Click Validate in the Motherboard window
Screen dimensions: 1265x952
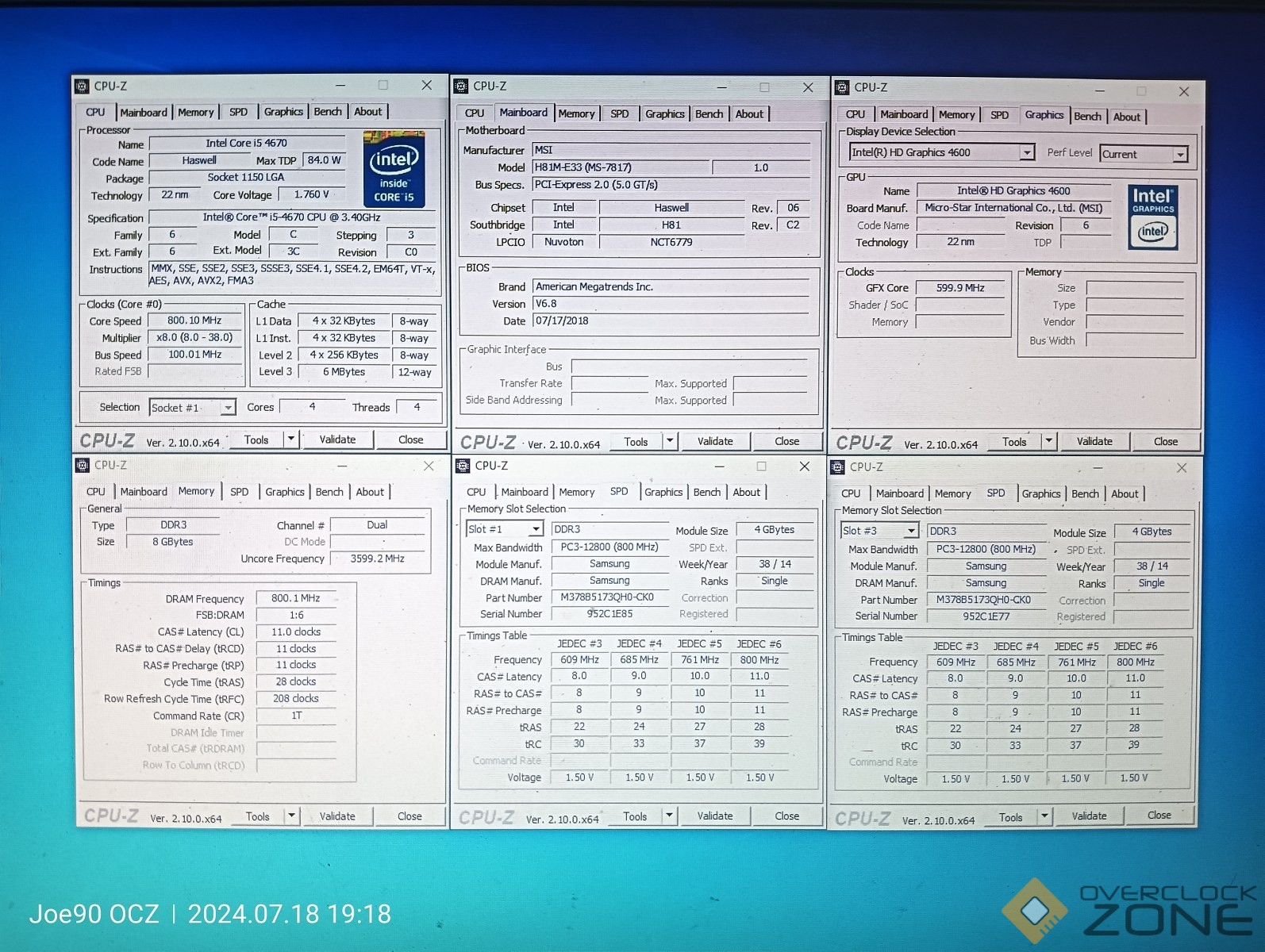tap(715, 441)
